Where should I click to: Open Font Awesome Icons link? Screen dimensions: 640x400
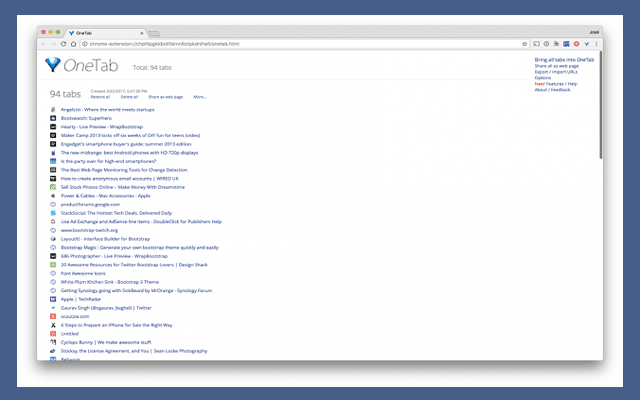(x=83, y=273)
